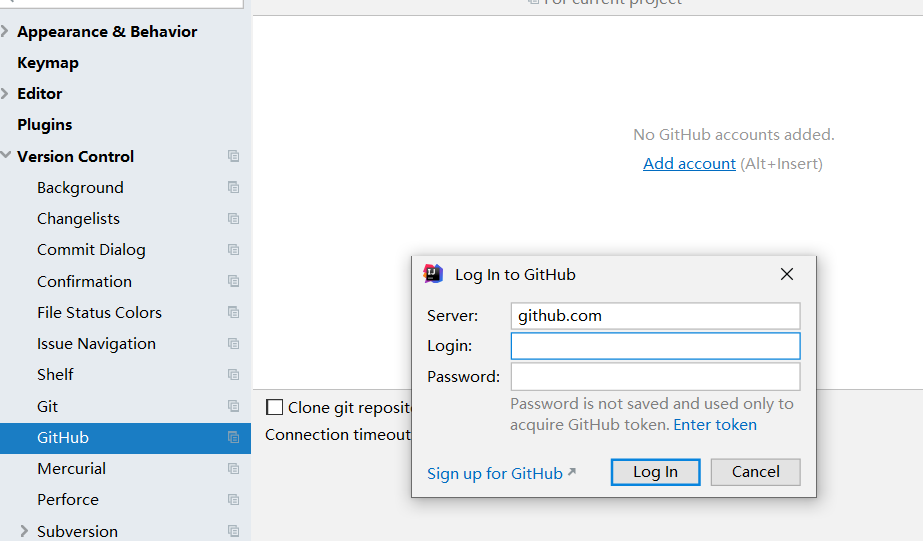Click the project-level icon in the GitHub row

point(233,437)
